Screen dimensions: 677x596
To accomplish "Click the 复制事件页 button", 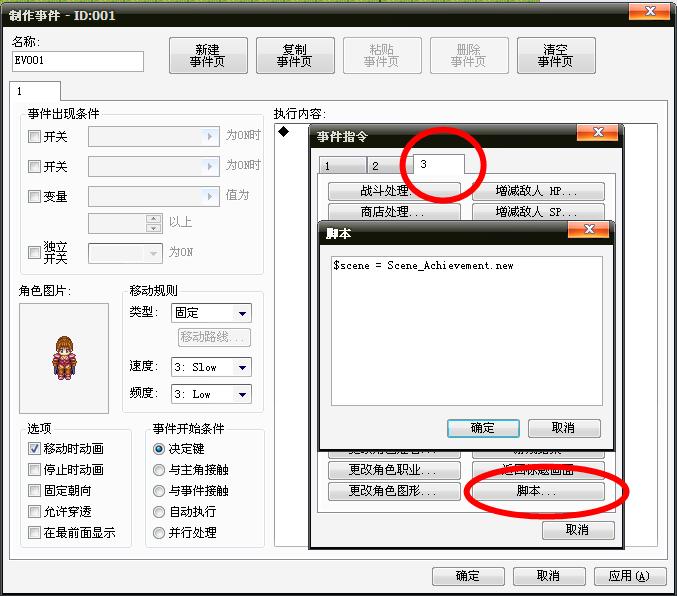I will (295, 56).
